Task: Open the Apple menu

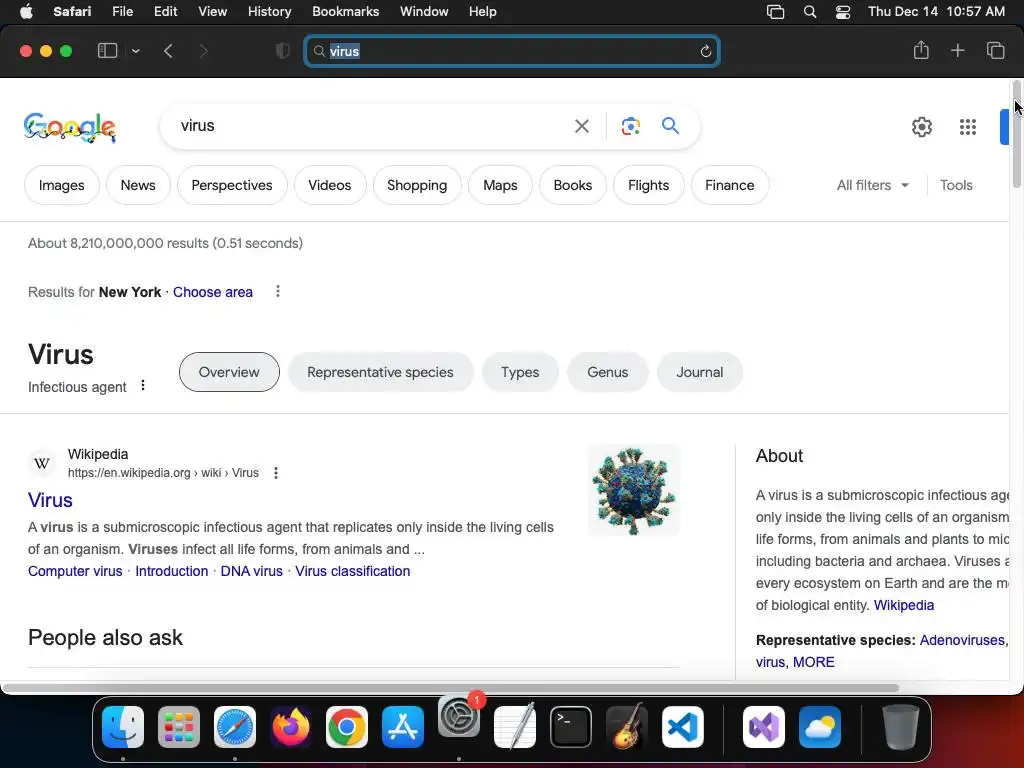Action: coord(26,11)
